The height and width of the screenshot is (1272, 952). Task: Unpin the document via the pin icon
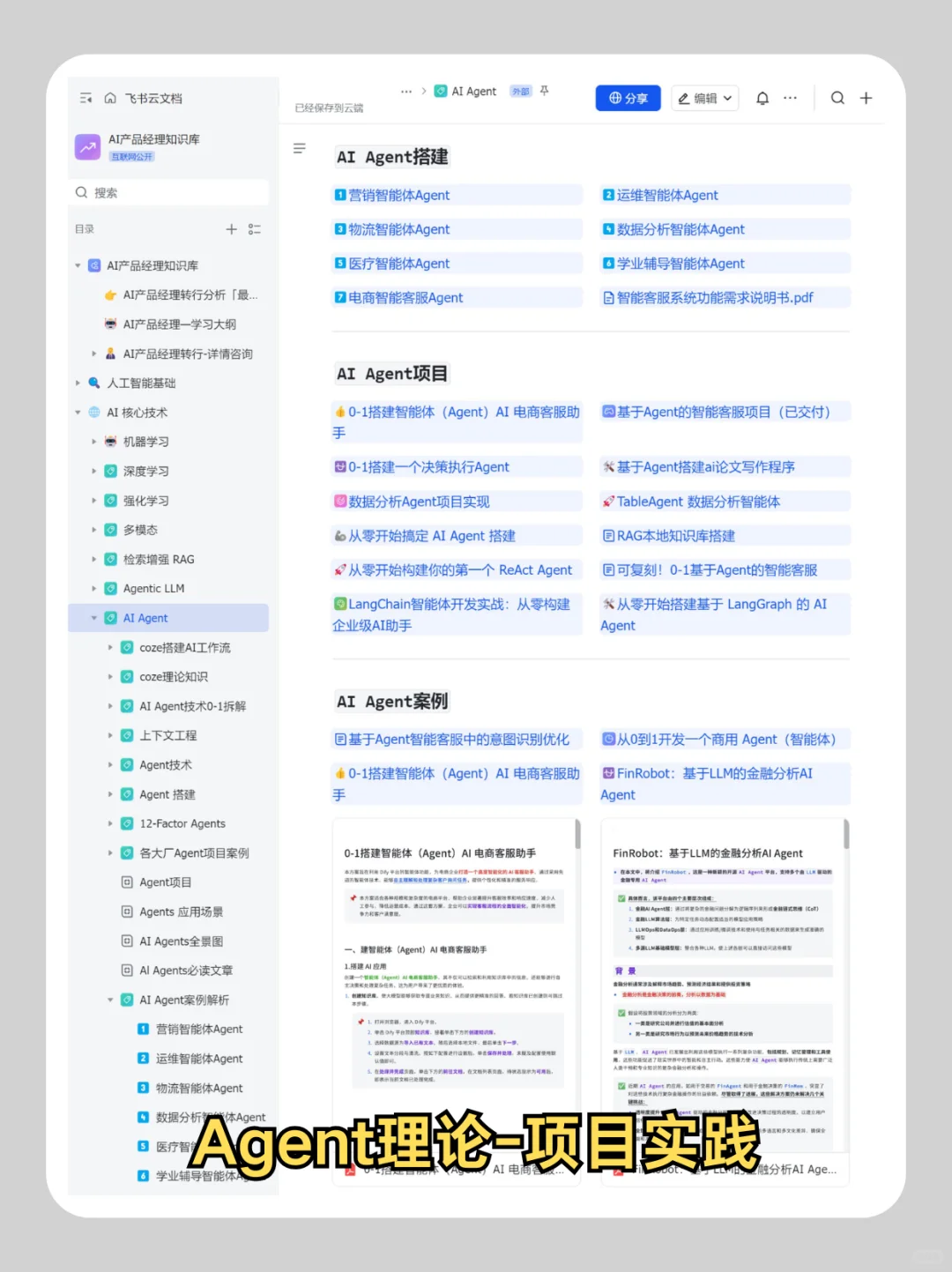[x=544, y=90]
